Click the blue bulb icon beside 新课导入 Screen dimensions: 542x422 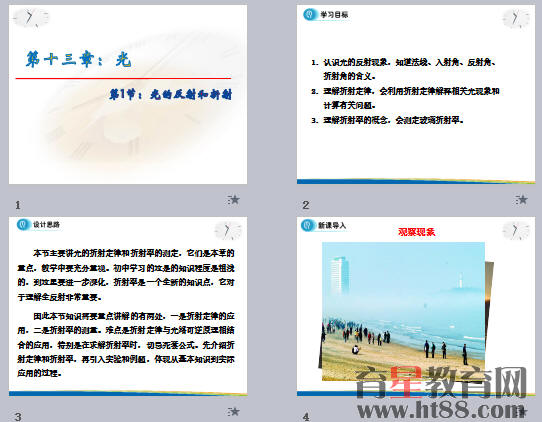point(307,225)
